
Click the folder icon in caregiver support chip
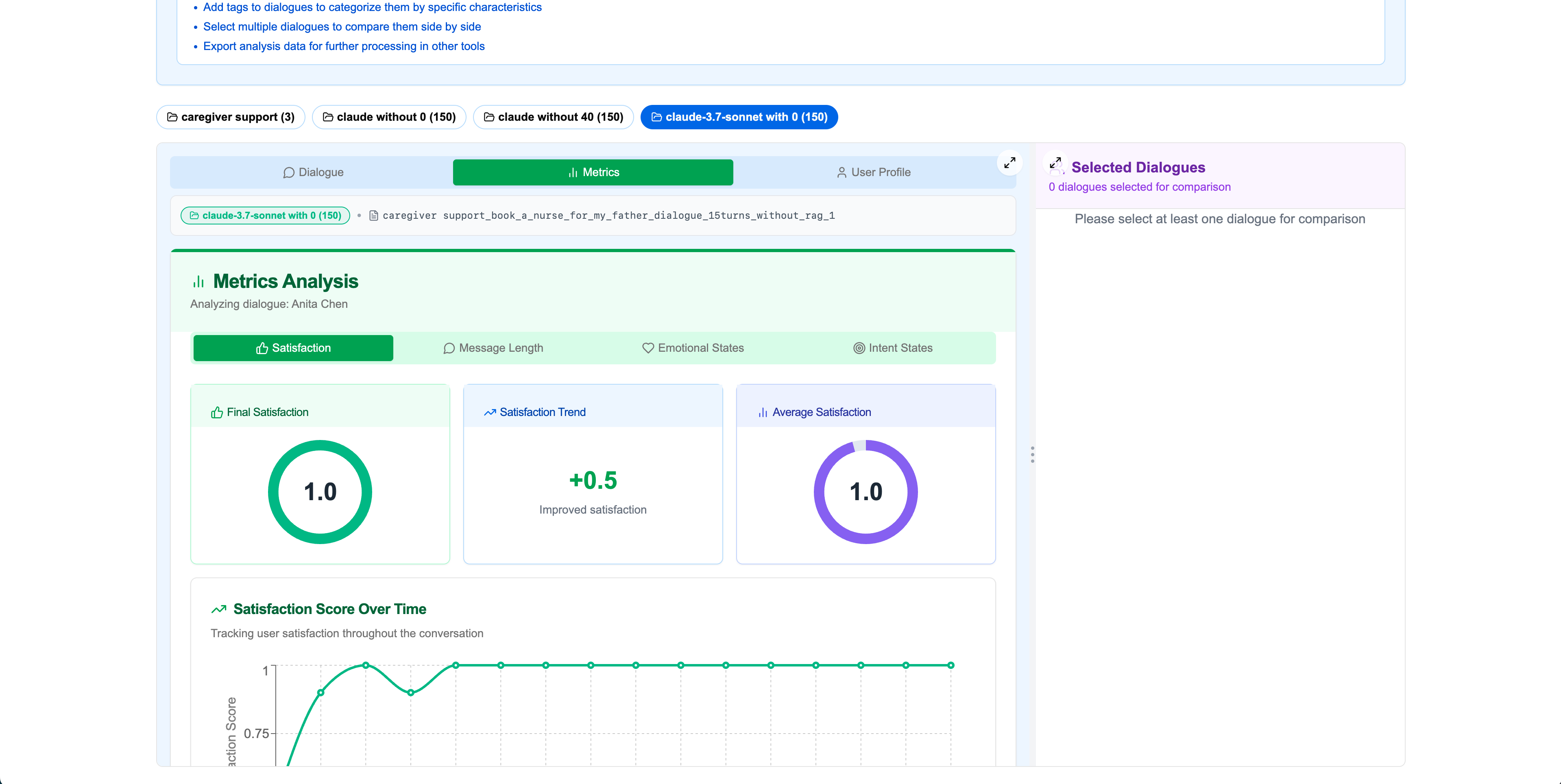172,117
